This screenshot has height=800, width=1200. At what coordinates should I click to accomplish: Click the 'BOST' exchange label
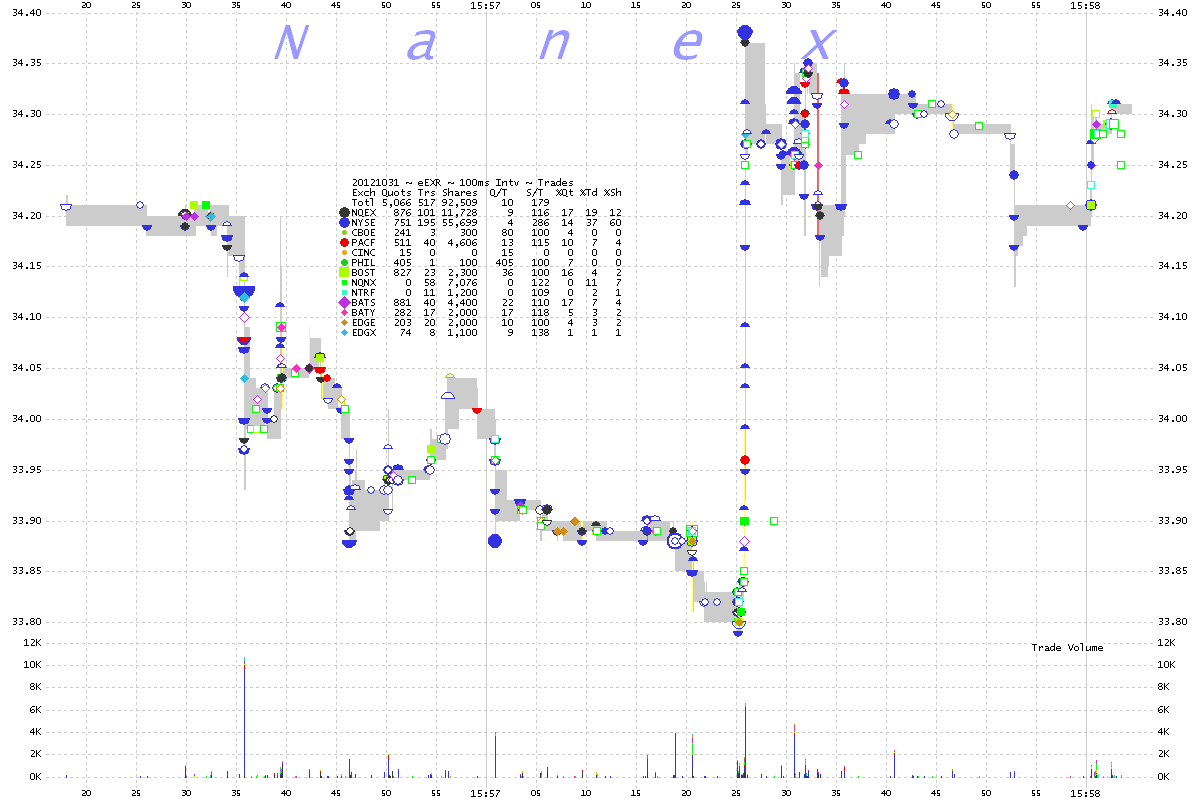364,273
